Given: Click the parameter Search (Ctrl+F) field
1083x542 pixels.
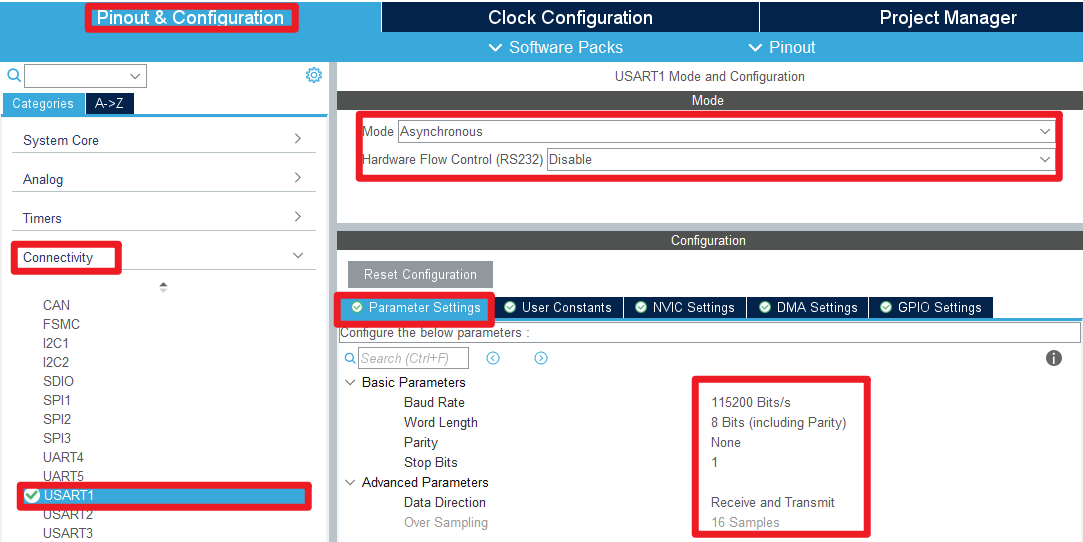Looking at the screenshot, I should click(413, 358).
